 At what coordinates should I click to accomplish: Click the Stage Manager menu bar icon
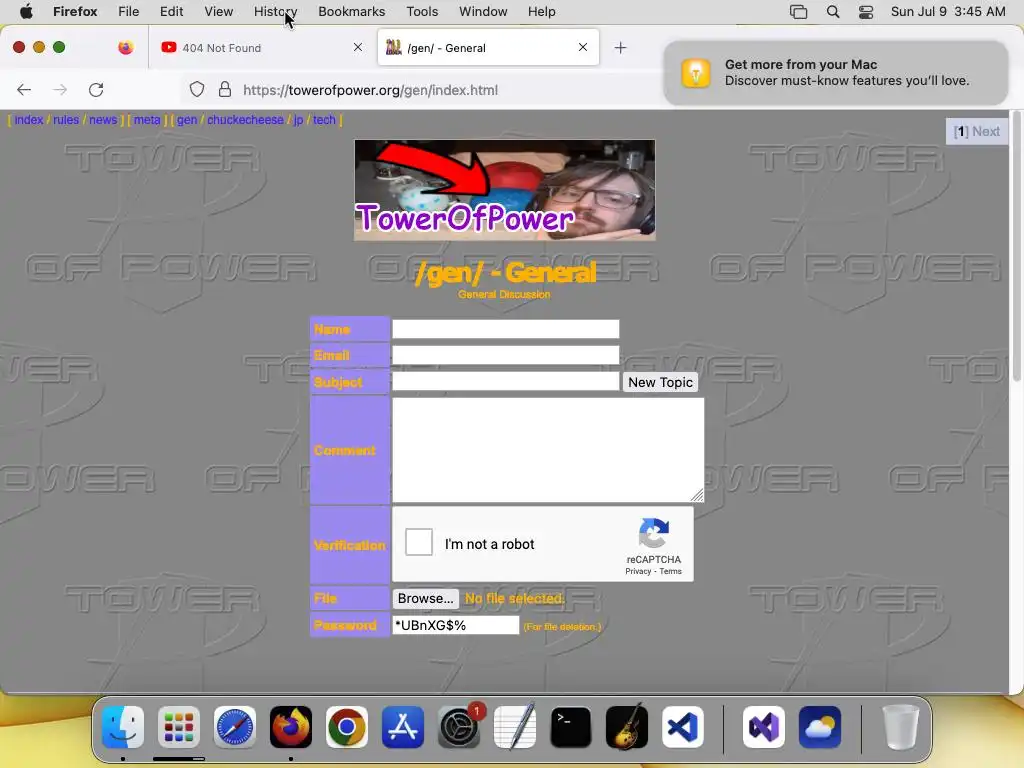pos(798,12)
